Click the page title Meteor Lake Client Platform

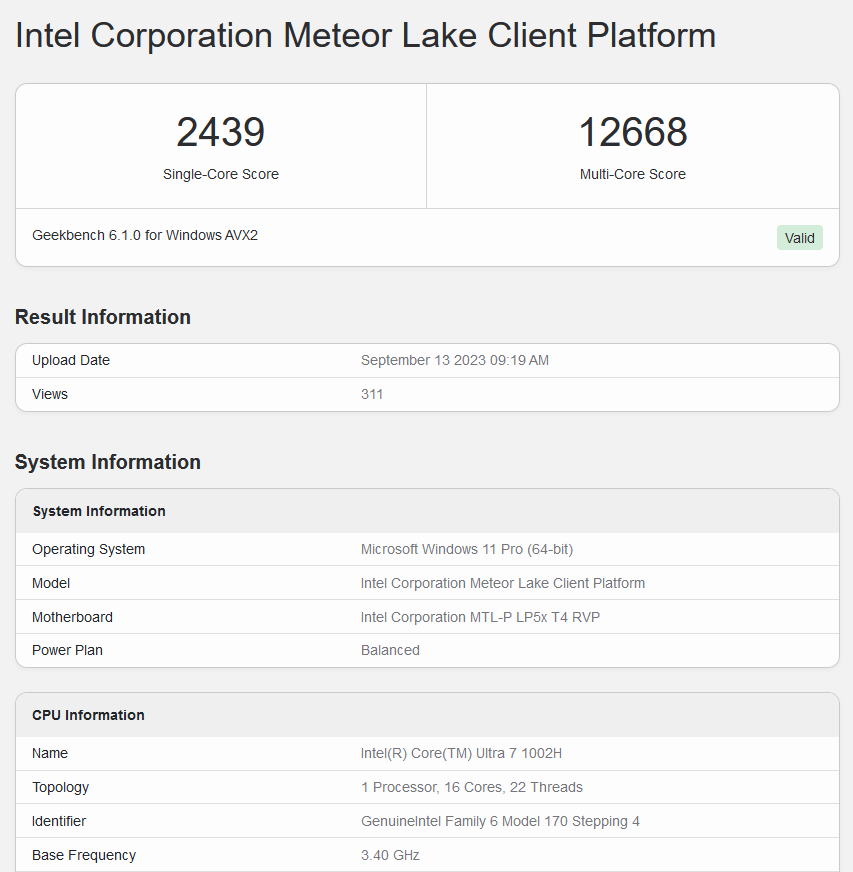pos(365,35)
